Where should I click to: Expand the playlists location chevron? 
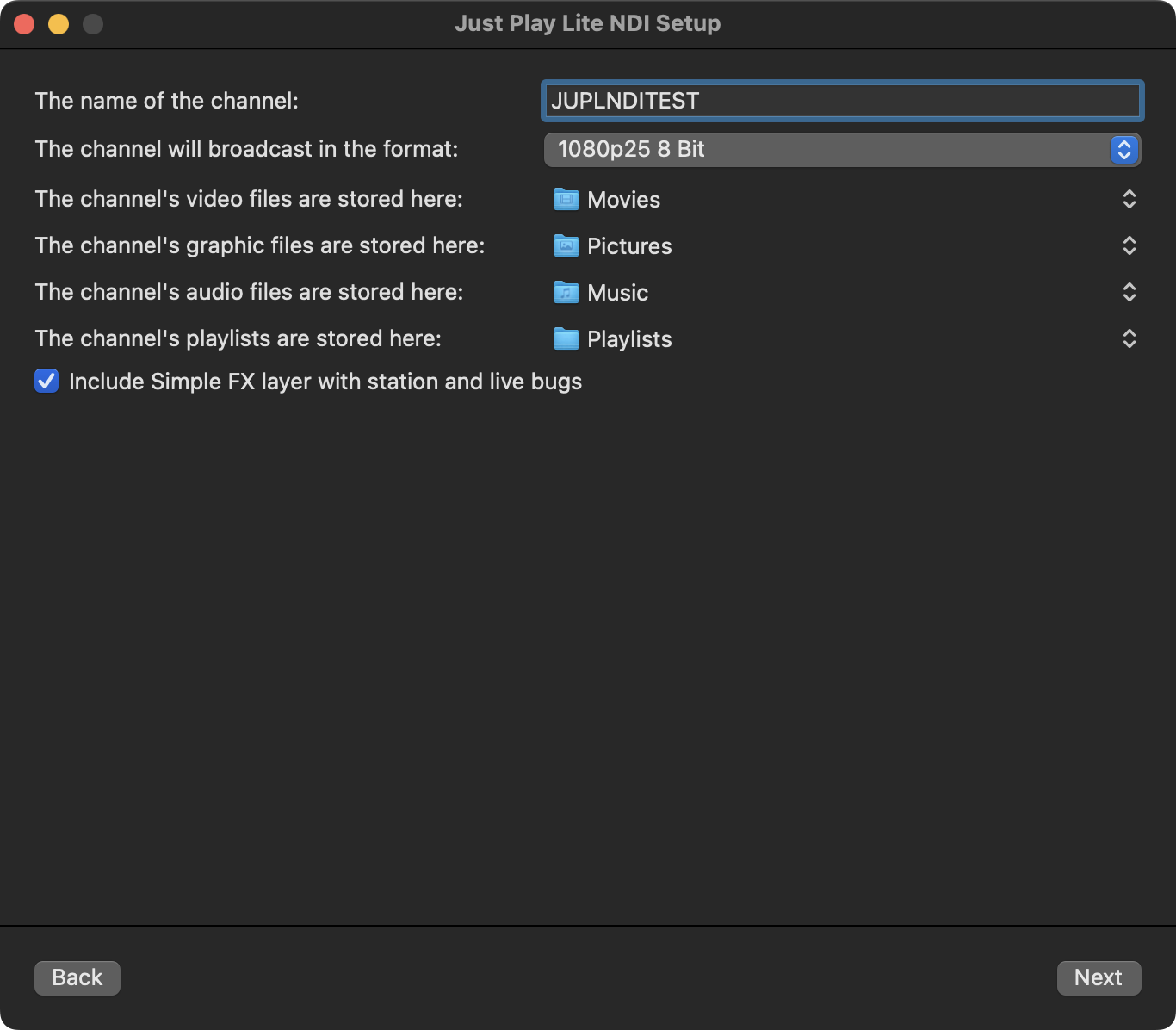click(1129, 338)
